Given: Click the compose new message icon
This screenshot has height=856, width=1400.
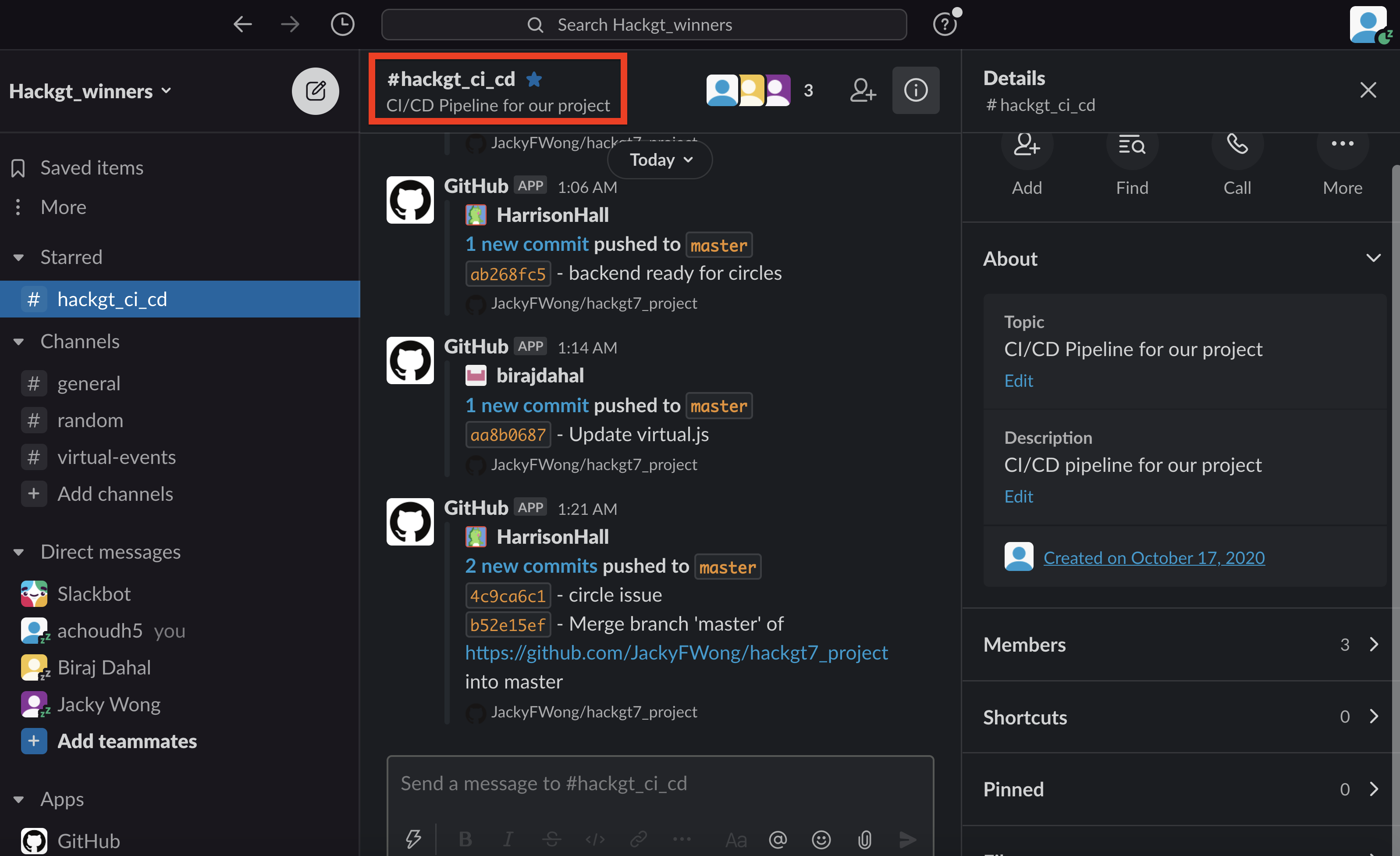Looking at the screenshot, I should coord(315,91).
